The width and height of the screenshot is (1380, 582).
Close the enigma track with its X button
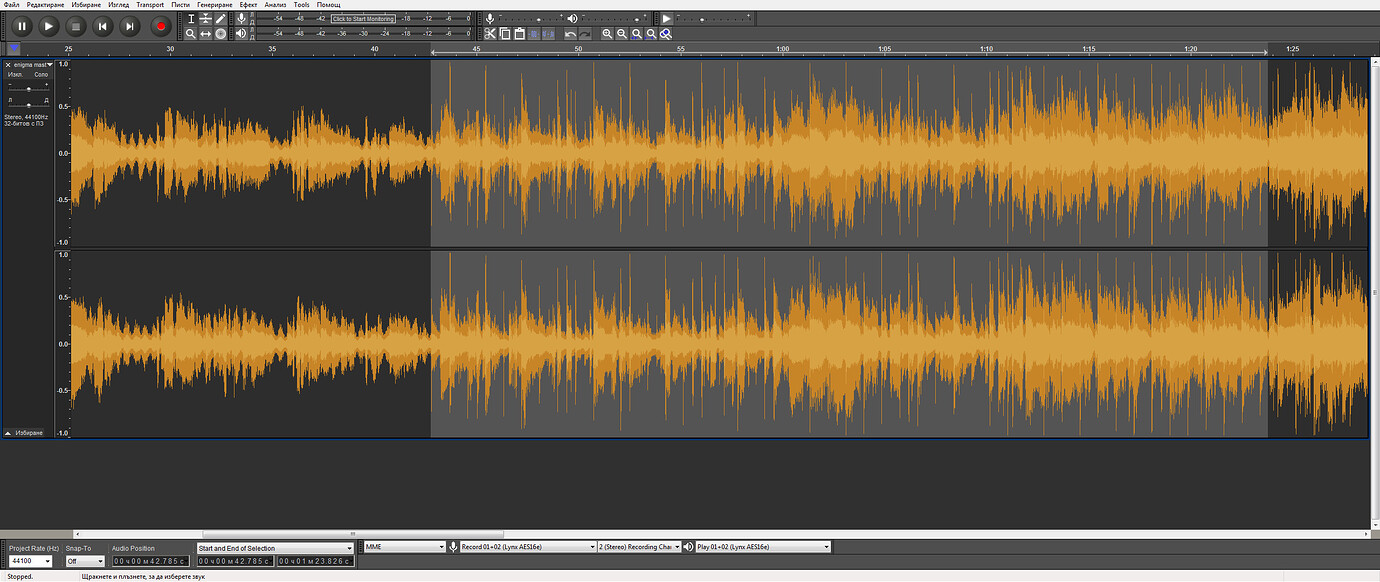pyautogui.click(x=8, y=62)
